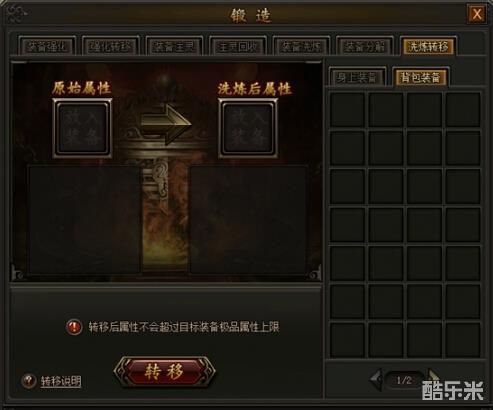This screenshot has height=410, width=493.
Task: Click the question mark help icon
Action: click(x=29, y=381)
